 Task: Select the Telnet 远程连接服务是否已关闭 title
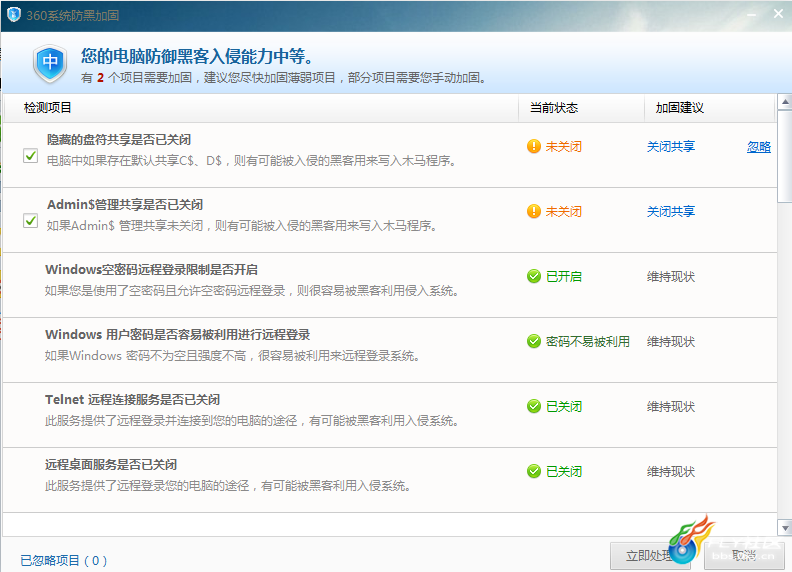click(132, 400)
